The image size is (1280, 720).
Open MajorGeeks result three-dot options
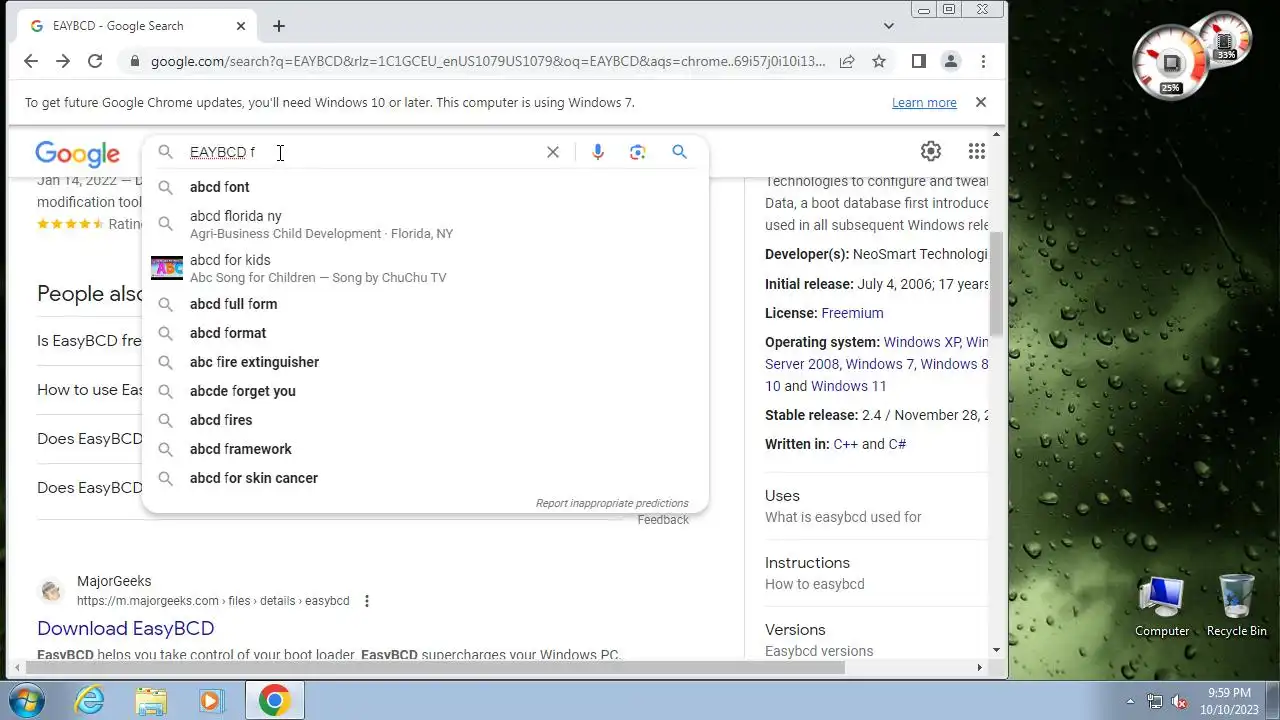point(367,601)
